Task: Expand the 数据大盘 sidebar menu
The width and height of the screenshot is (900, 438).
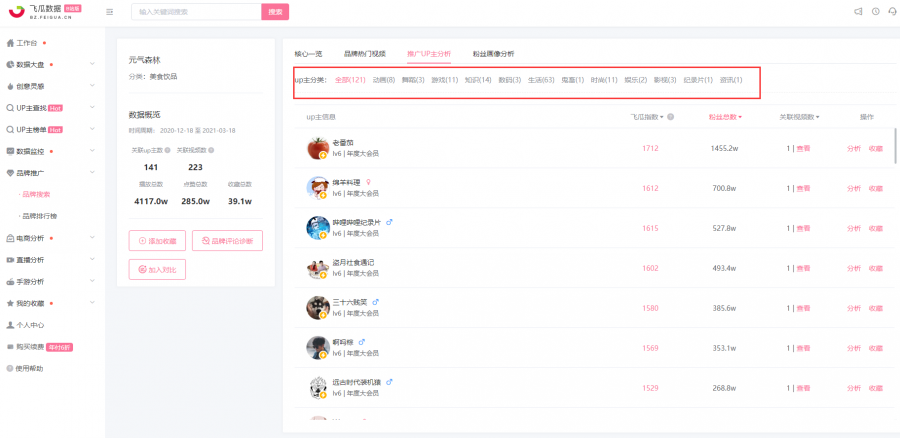Action: pyautogui.click(x=92, y=64)
